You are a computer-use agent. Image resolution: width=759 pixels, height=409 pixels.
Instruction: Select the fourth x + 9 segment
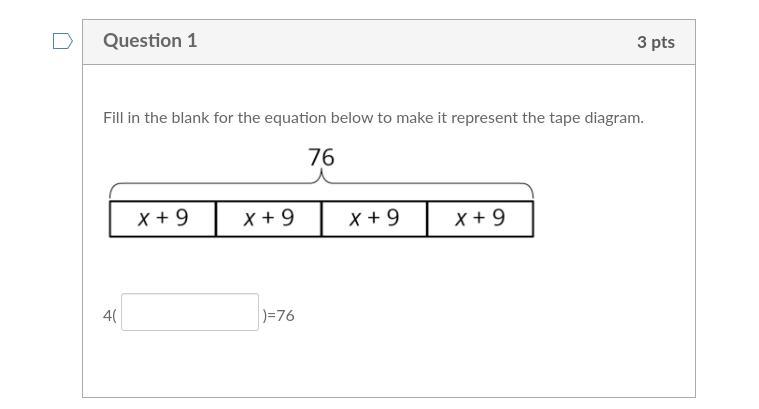tap(480, 219)
